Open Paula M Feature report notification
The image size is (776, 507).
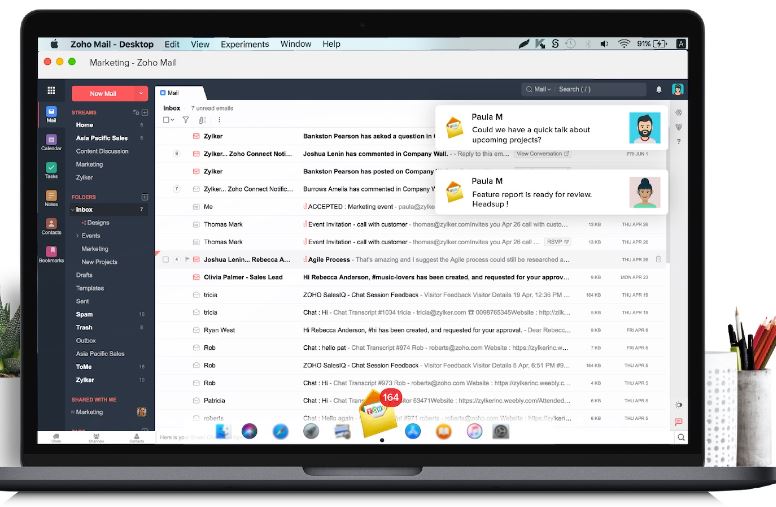click(x=551, y=192)
